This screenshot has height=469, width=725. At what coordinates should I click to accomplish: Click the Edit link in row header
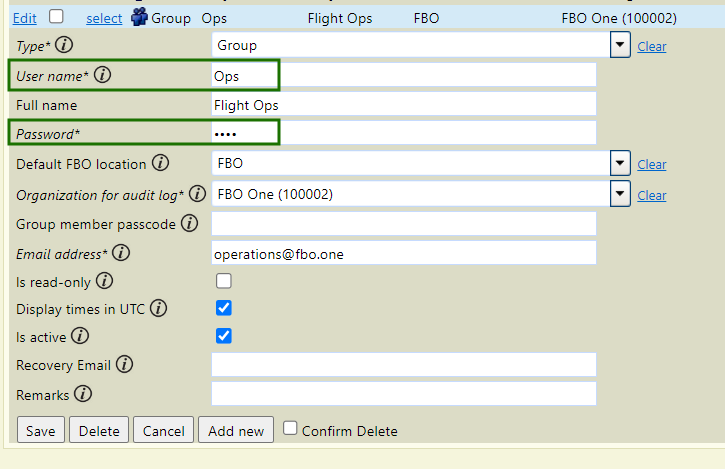pyautogui.click(x=25, y=18)
